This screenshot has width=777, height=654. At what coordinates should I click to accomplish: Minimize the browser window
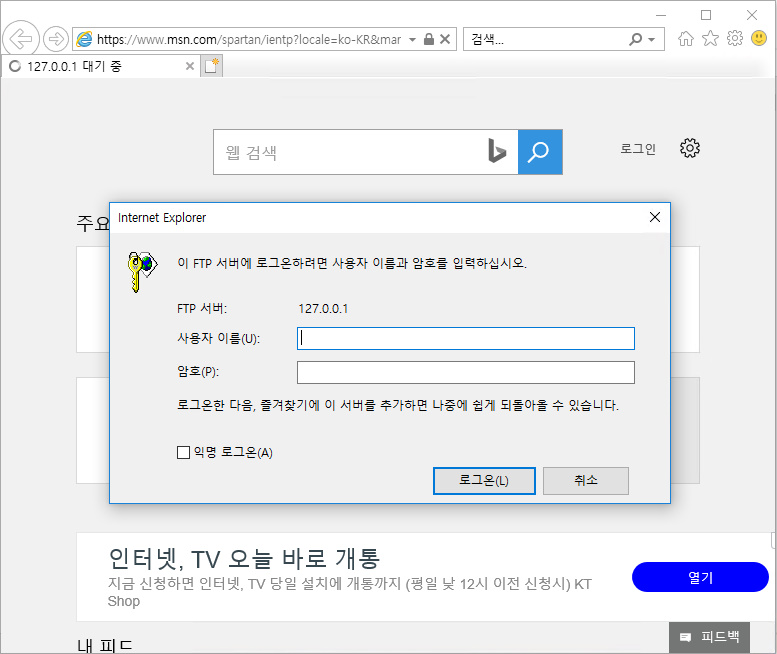661,15
